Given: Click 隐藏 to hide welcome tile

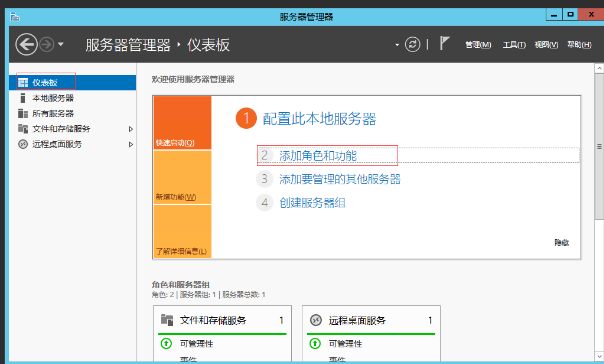Looking at the screenshot, I should point(562,242).
